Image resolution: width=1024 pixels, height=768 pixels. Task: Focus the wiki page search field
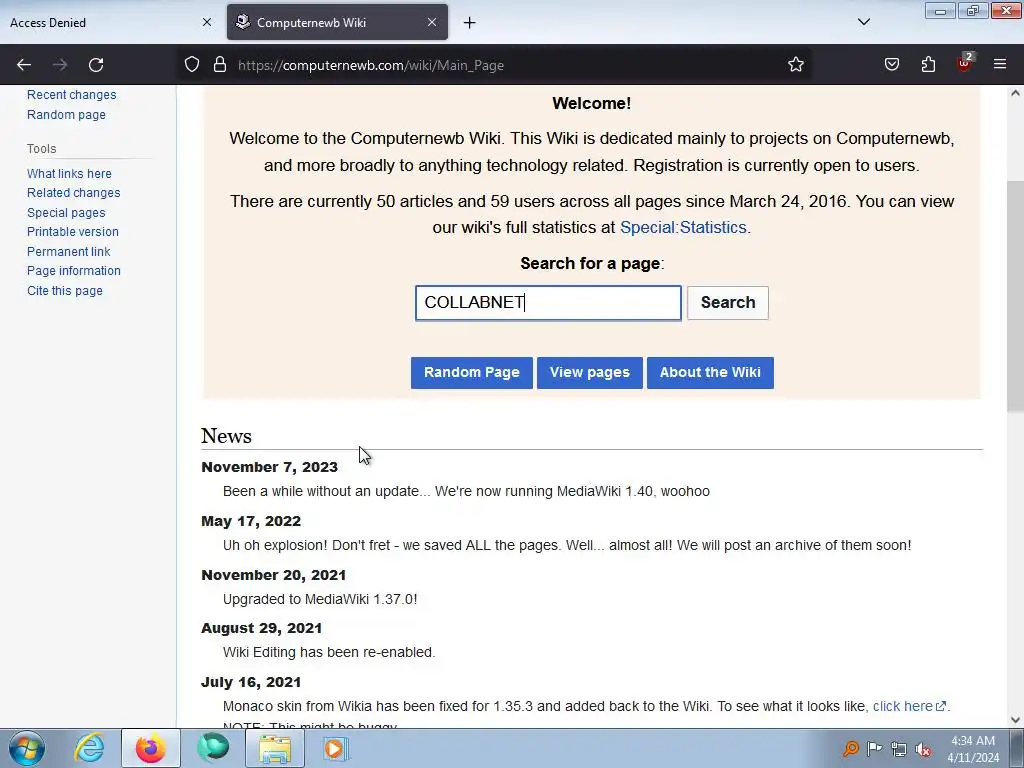548,303
